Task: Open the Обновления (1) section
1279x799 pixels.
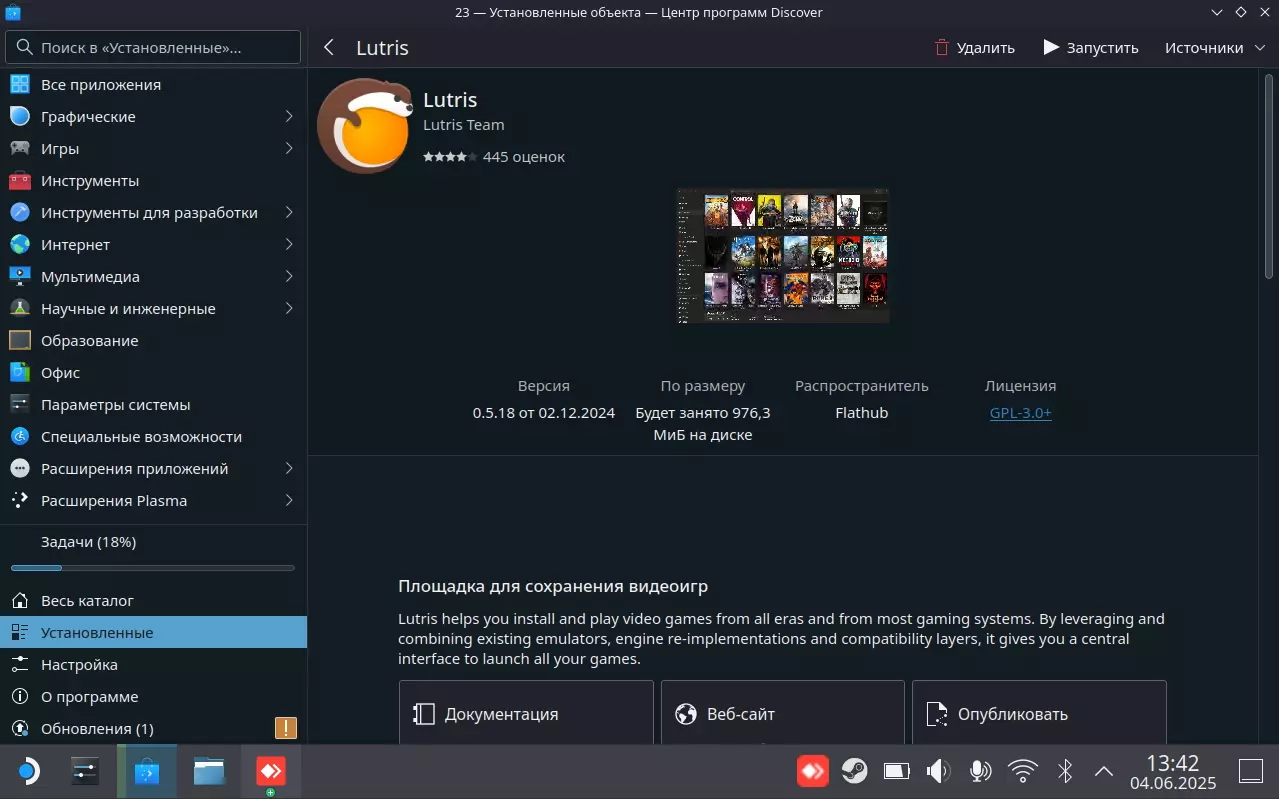Action: coord(153,729)
